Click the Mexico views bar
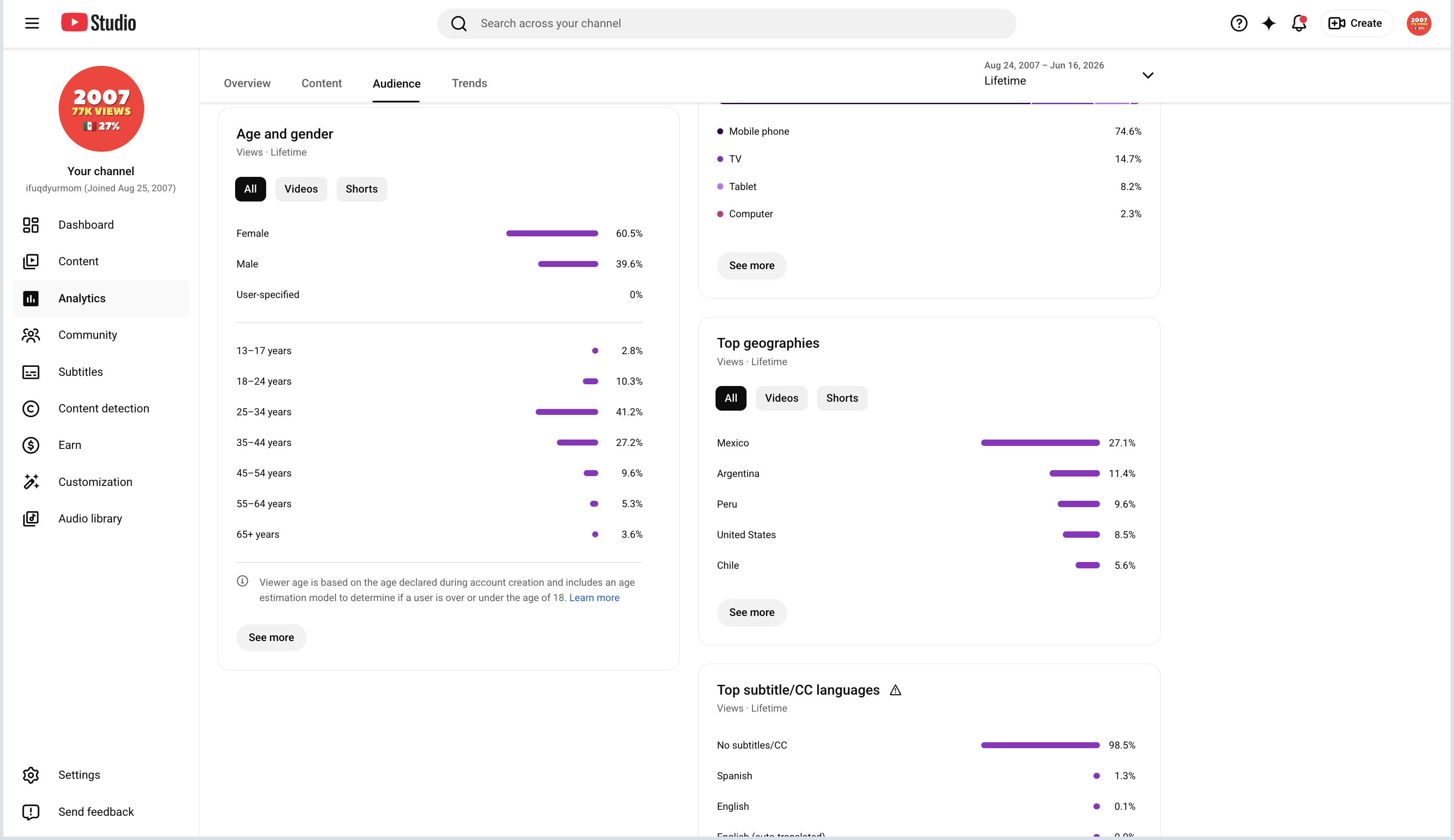 pos(1040,443)
